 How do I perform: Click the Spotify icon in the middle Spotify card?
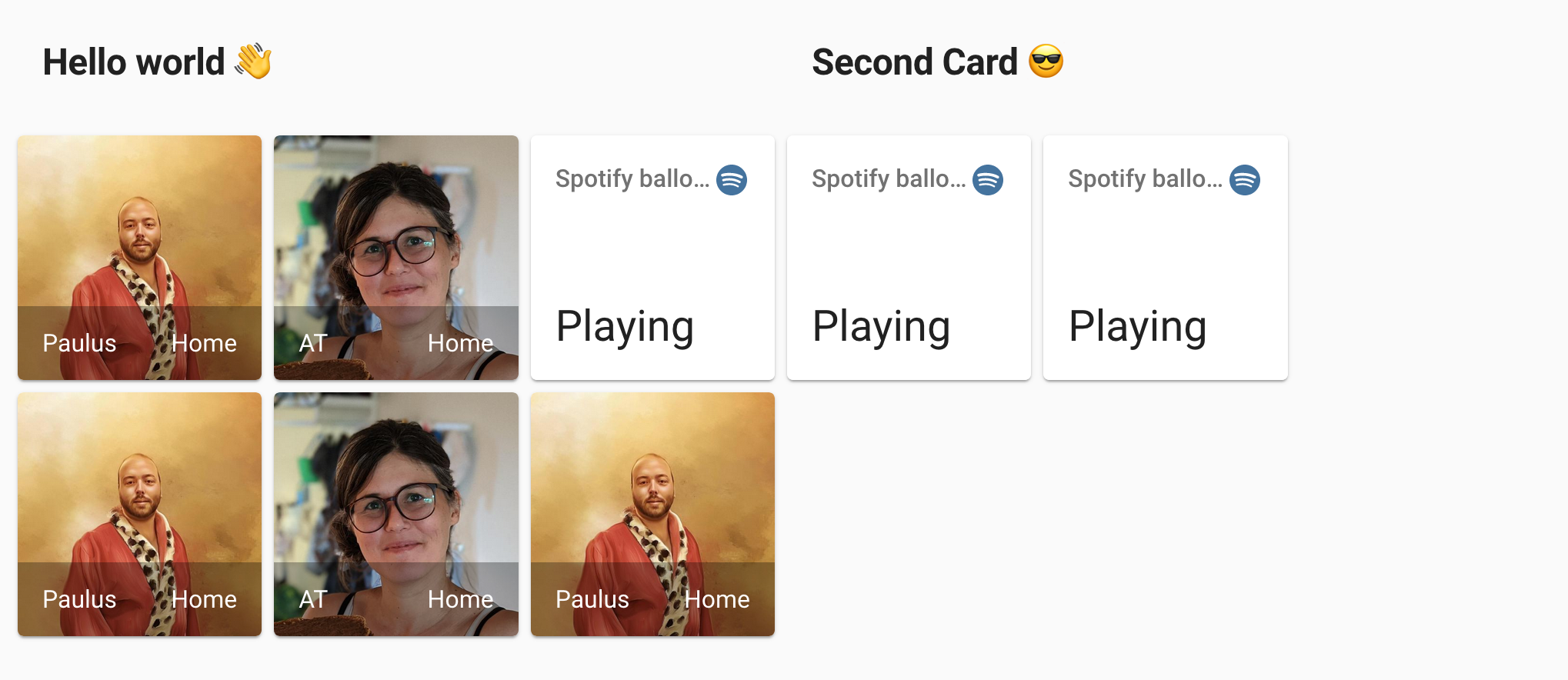coord(988,180)
